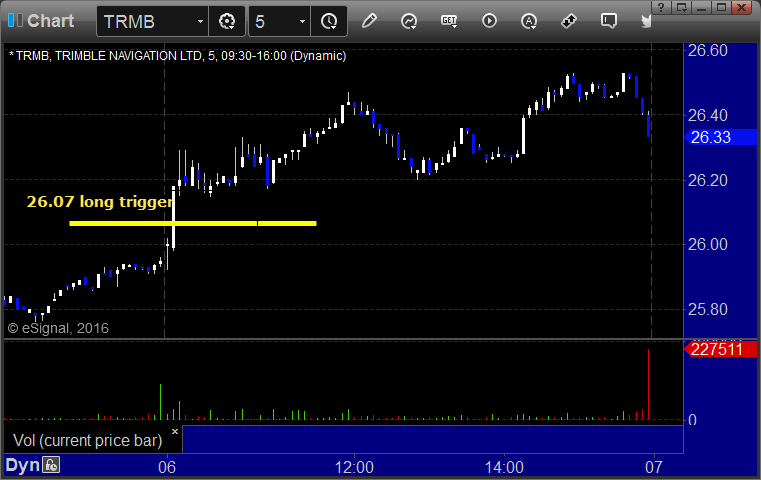Toggle the lock icon beside Dyn
761x480 pixels.
tap(51, 465)
